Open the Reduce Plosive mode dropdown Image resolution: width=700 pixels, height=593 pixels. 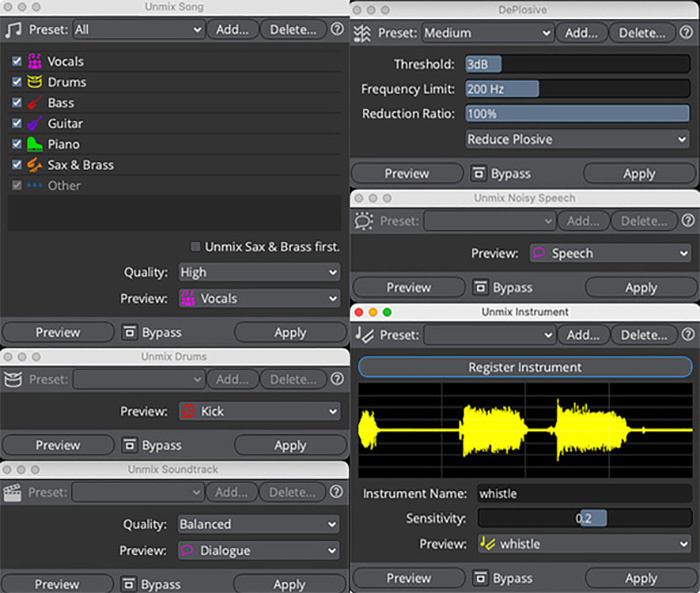577,139
